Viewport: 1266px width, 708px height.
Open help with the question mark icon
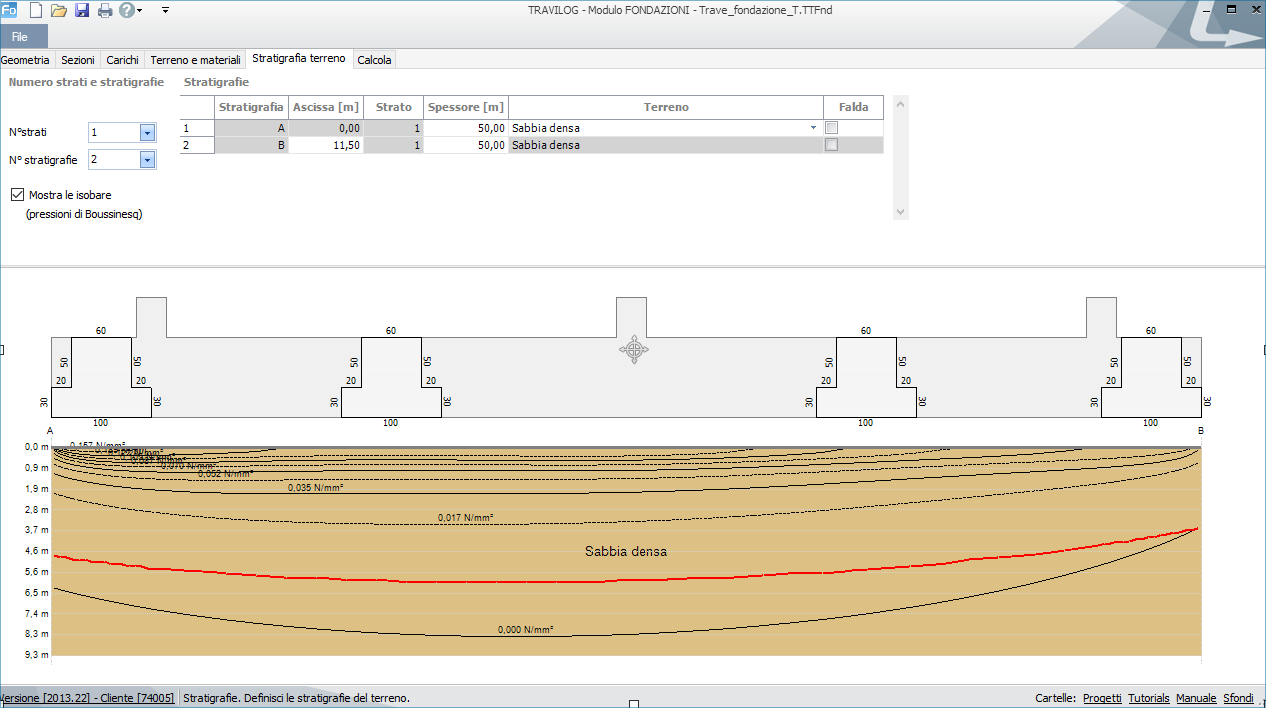coord(127,11)
